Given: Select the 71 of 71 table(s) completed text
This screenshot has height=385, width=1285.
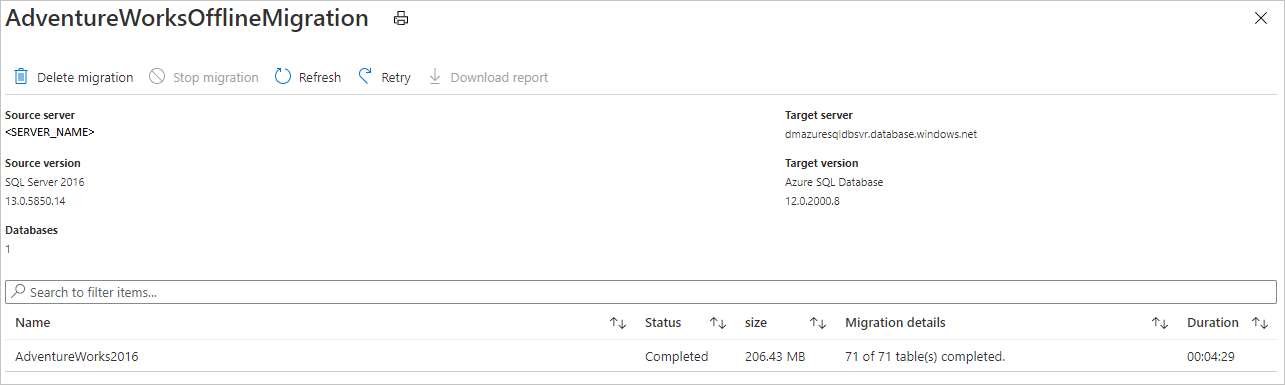Looking at the screenshot, I should [x=925, y=357].
